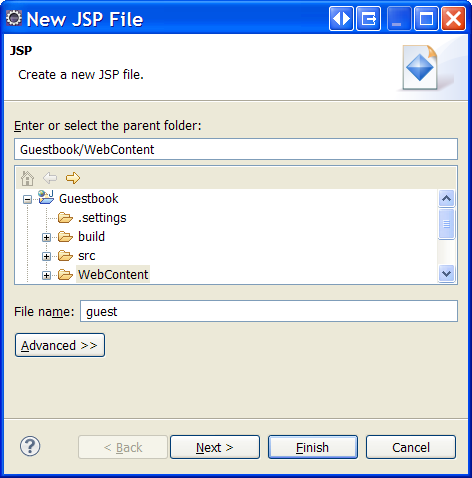Expand the WebContent folder
This screenshot has width=472, height=478.
(46, 275)
